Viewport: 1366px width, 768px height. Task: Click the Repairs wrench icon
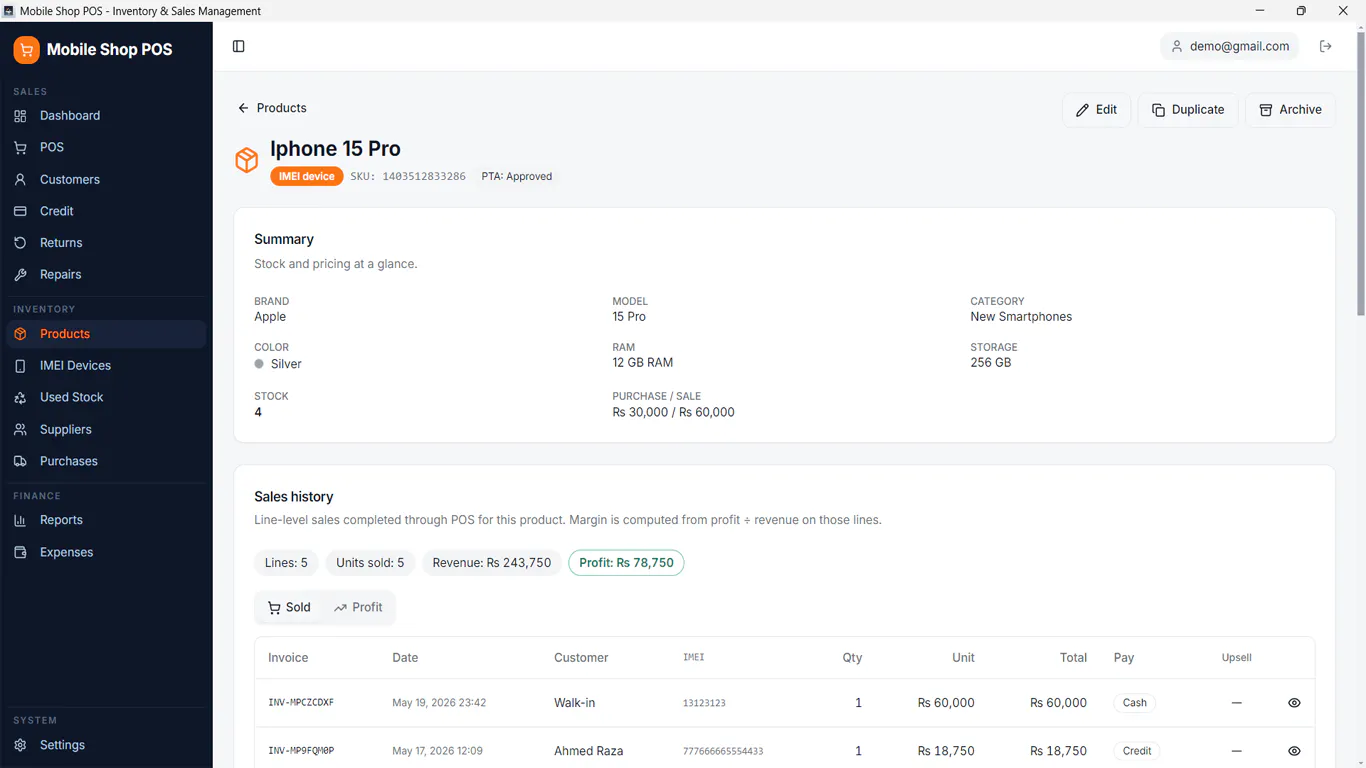point(20,274)
